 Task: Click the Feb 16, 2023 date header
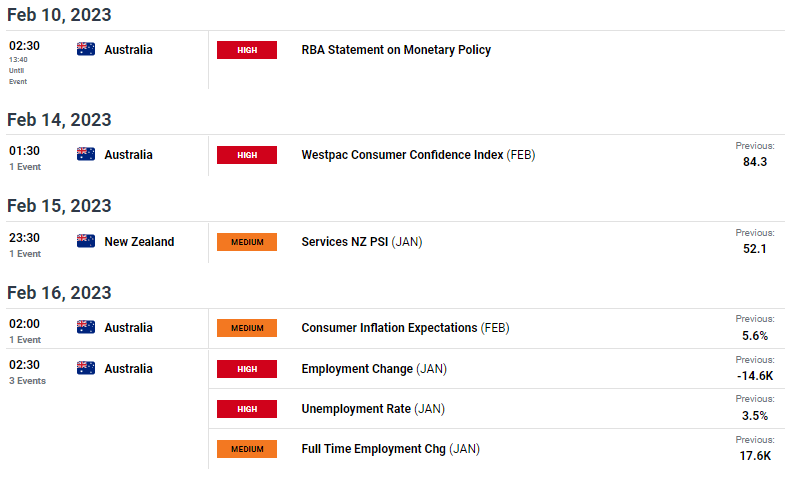[59, 293]
